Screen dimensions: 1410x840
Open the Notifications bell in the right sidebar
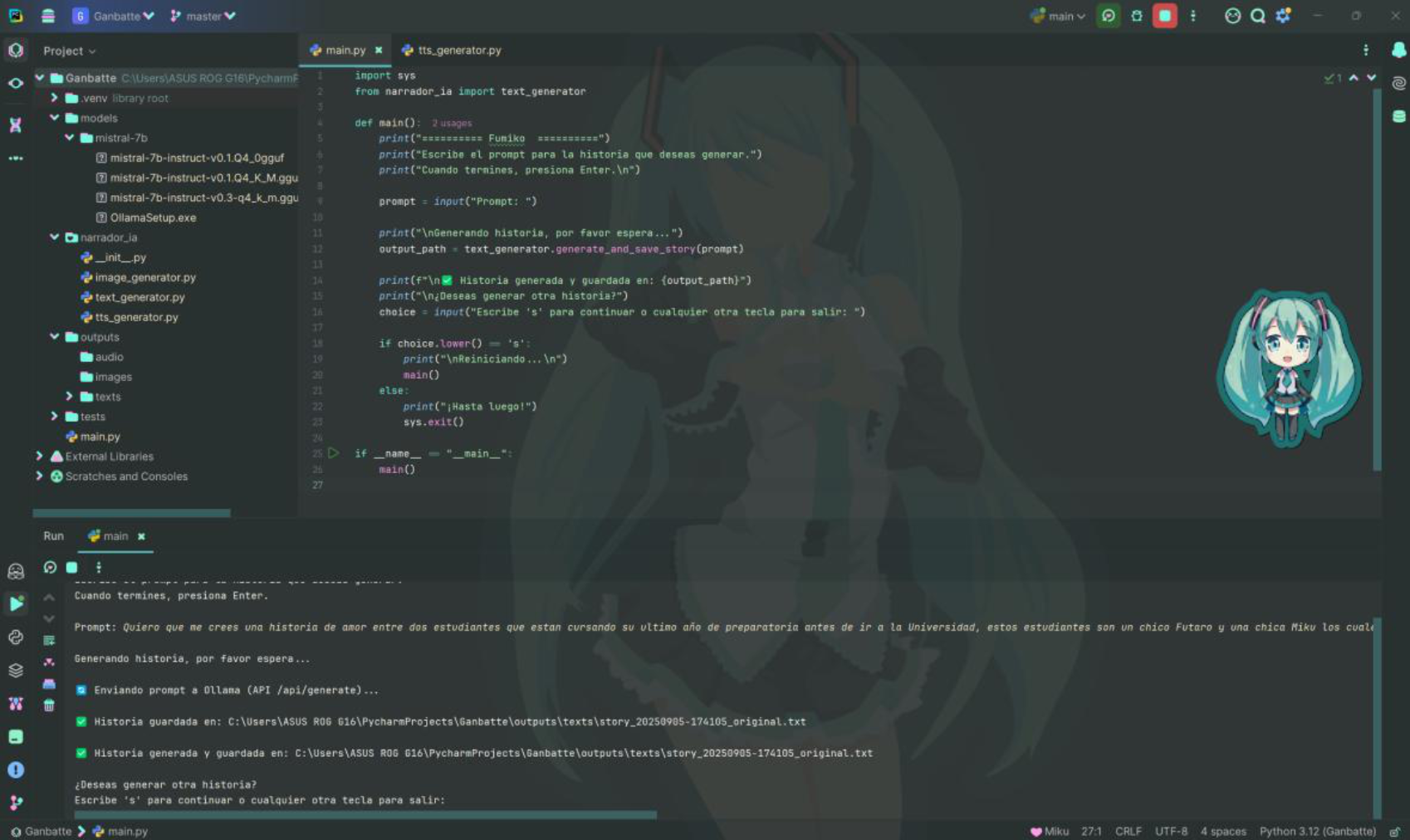point(1398,51)
